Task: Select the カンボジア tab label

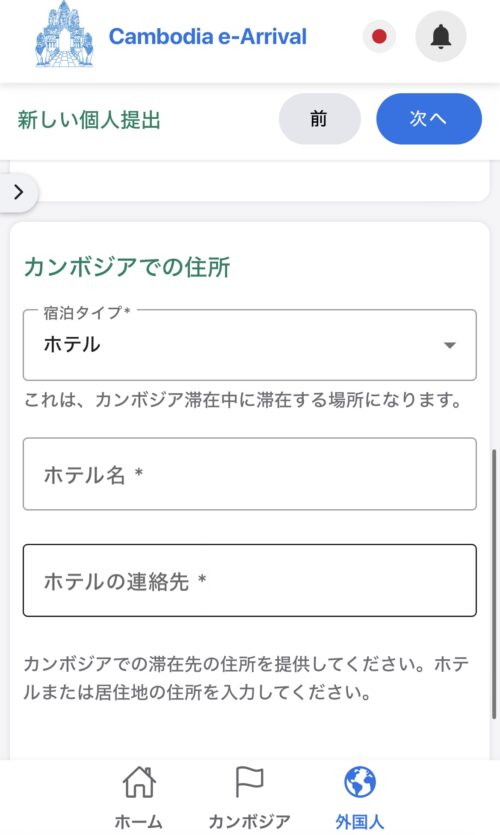Action: pos(249,822)
